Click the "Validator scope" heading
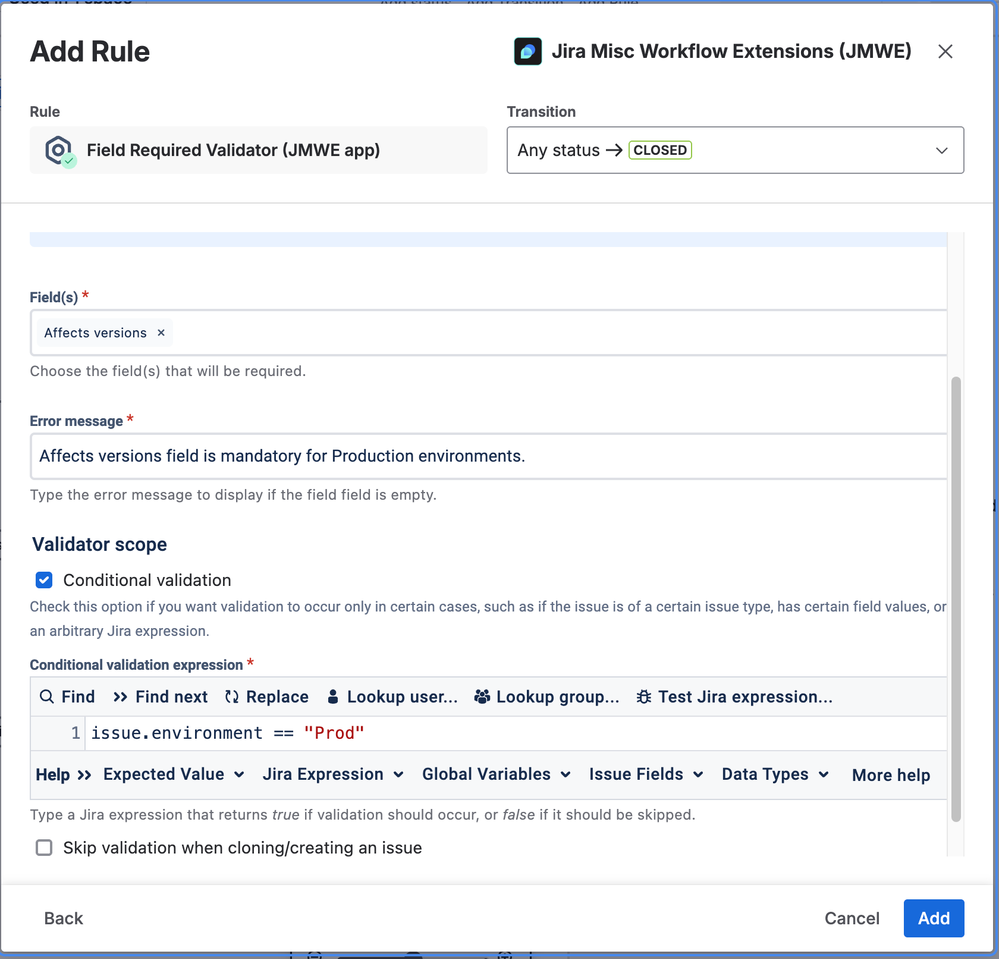The width and height of the screenshot is (999, 959). (x=99, y=544)
